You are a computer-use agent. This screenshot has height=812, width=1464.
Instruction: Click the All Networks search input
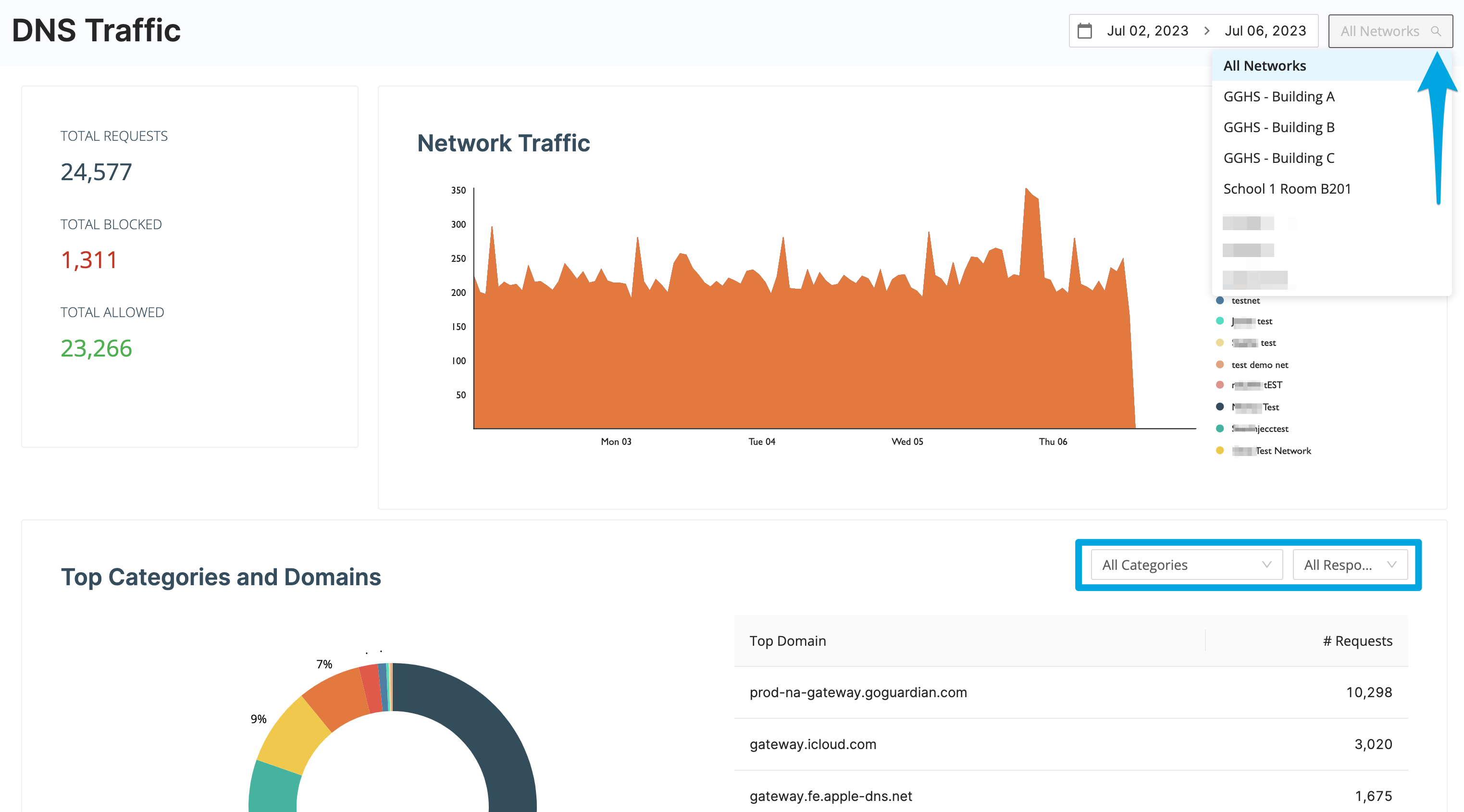(x=1390, y=31)
